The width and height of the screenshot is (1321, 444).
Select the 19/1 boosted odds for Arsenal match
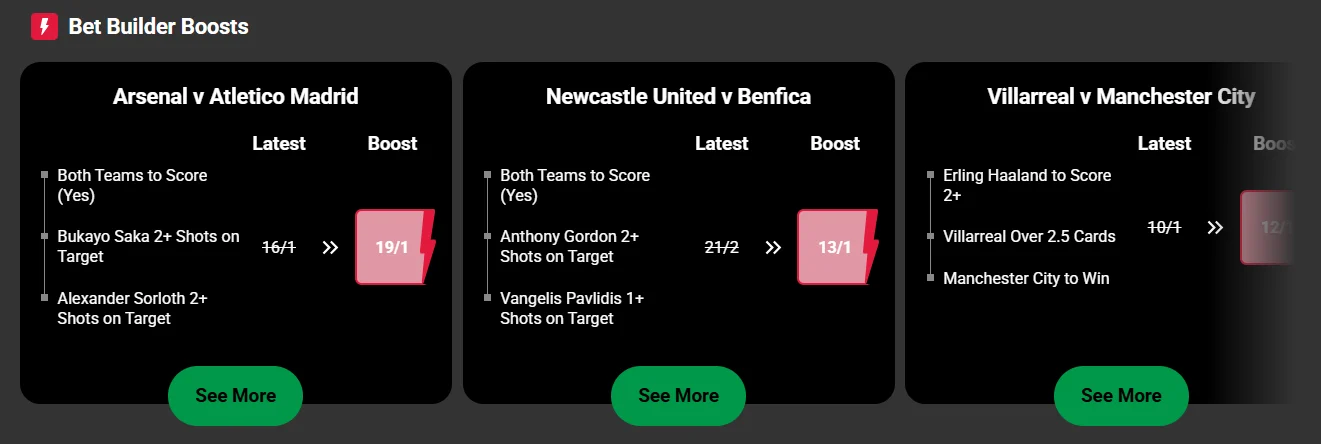tap(392, 247)
